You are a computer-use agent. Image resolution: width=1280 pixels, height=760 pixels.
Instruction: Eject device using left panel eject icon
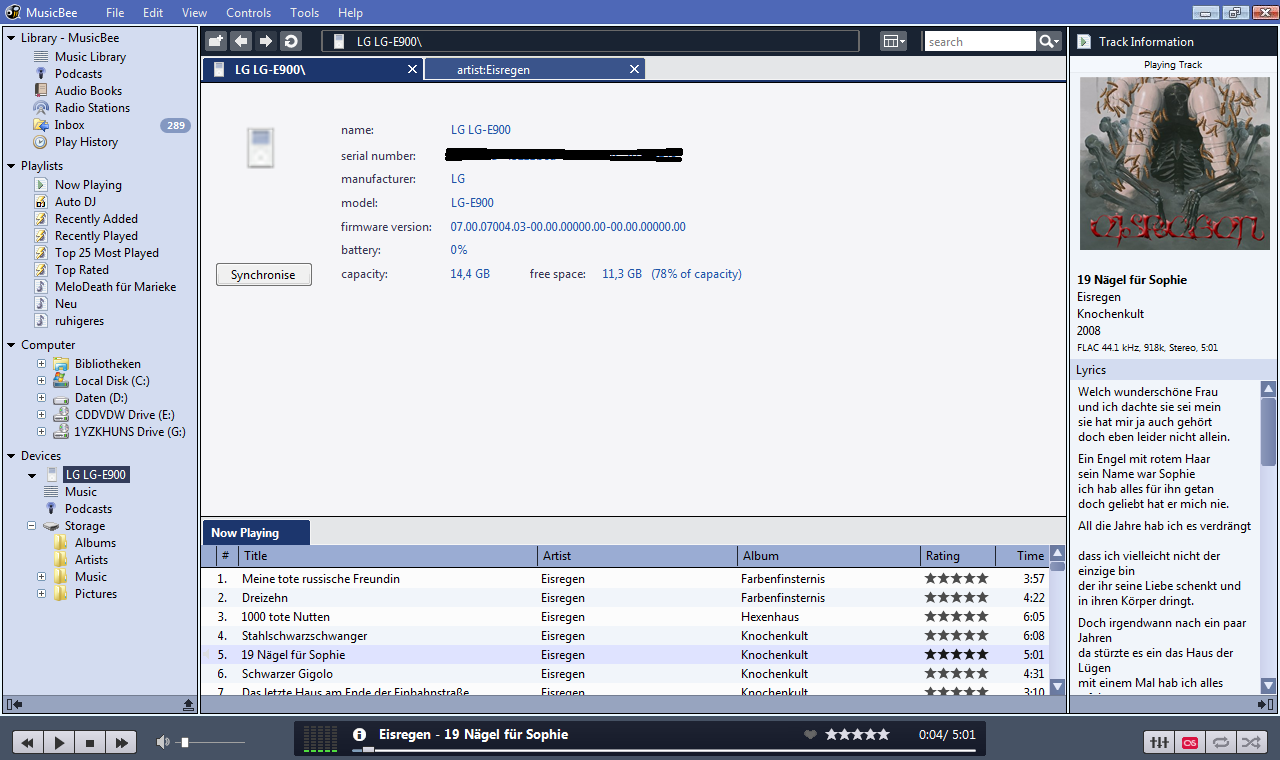coord(189,705)
